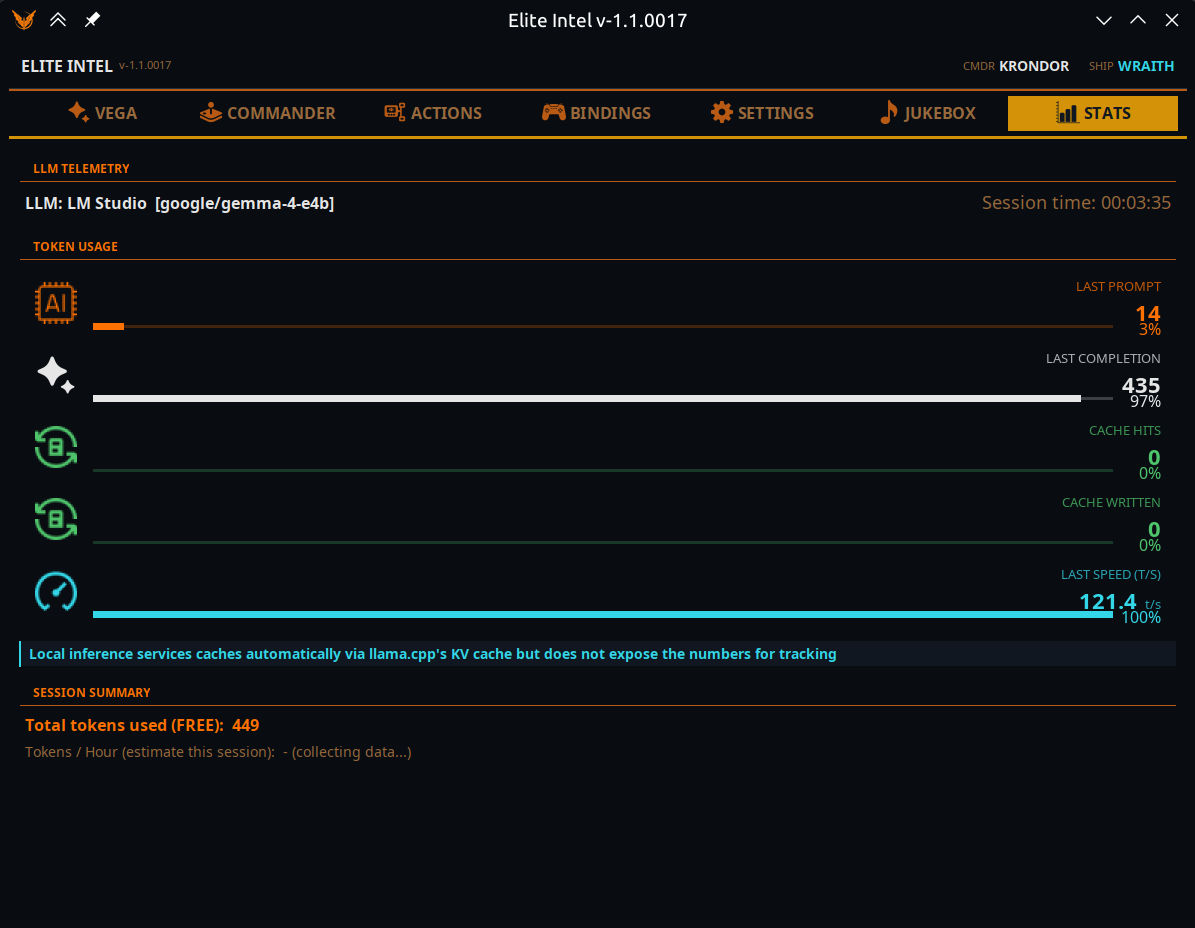Image resolution: width=1195 pixels, height=928 pixels.
Task: Click the ship name WRAITH
Action: tap(1145, 66)
